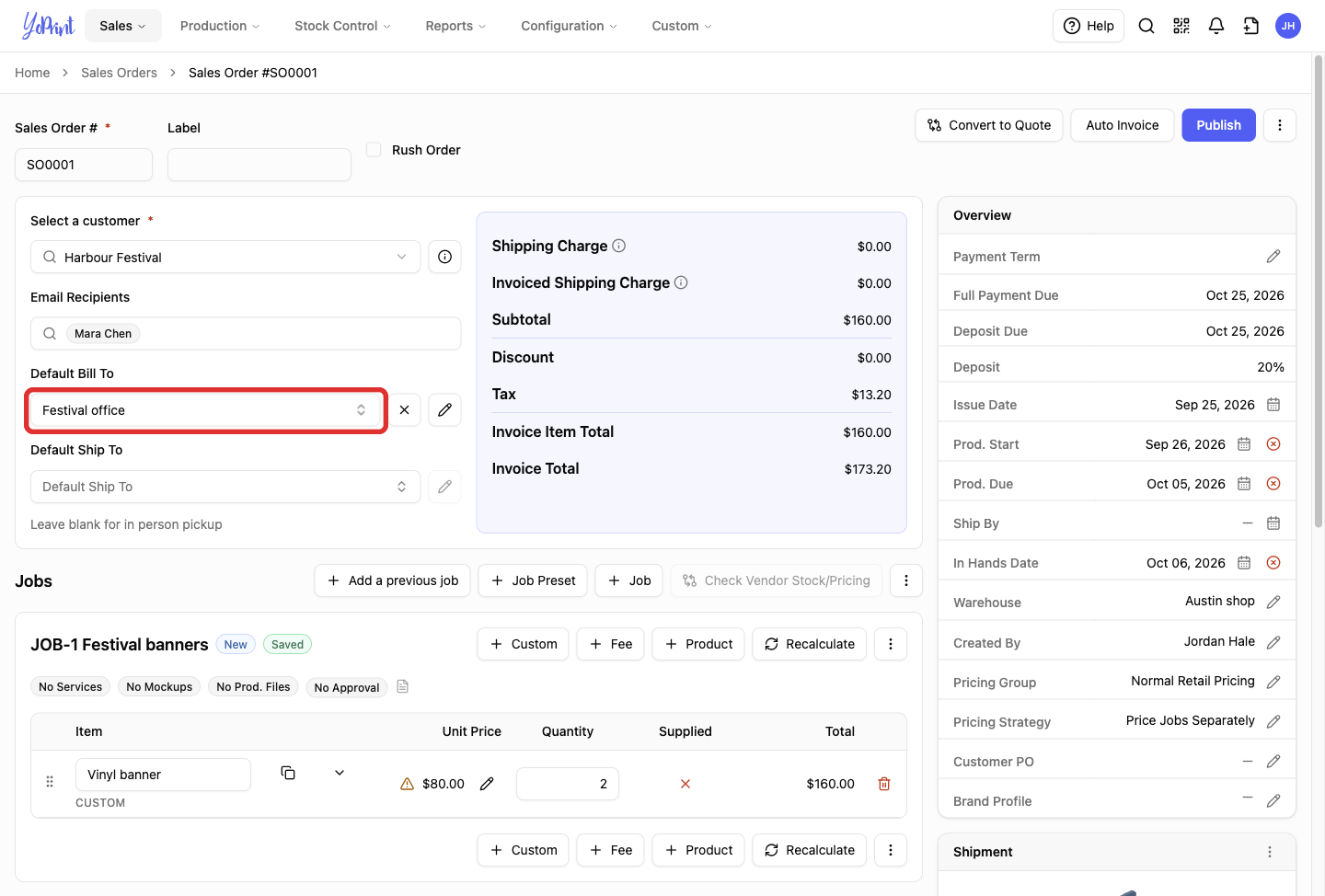The image size is (1325, 896).
Task: Click the Quantity field showing 2
Action: click(568, 784)
